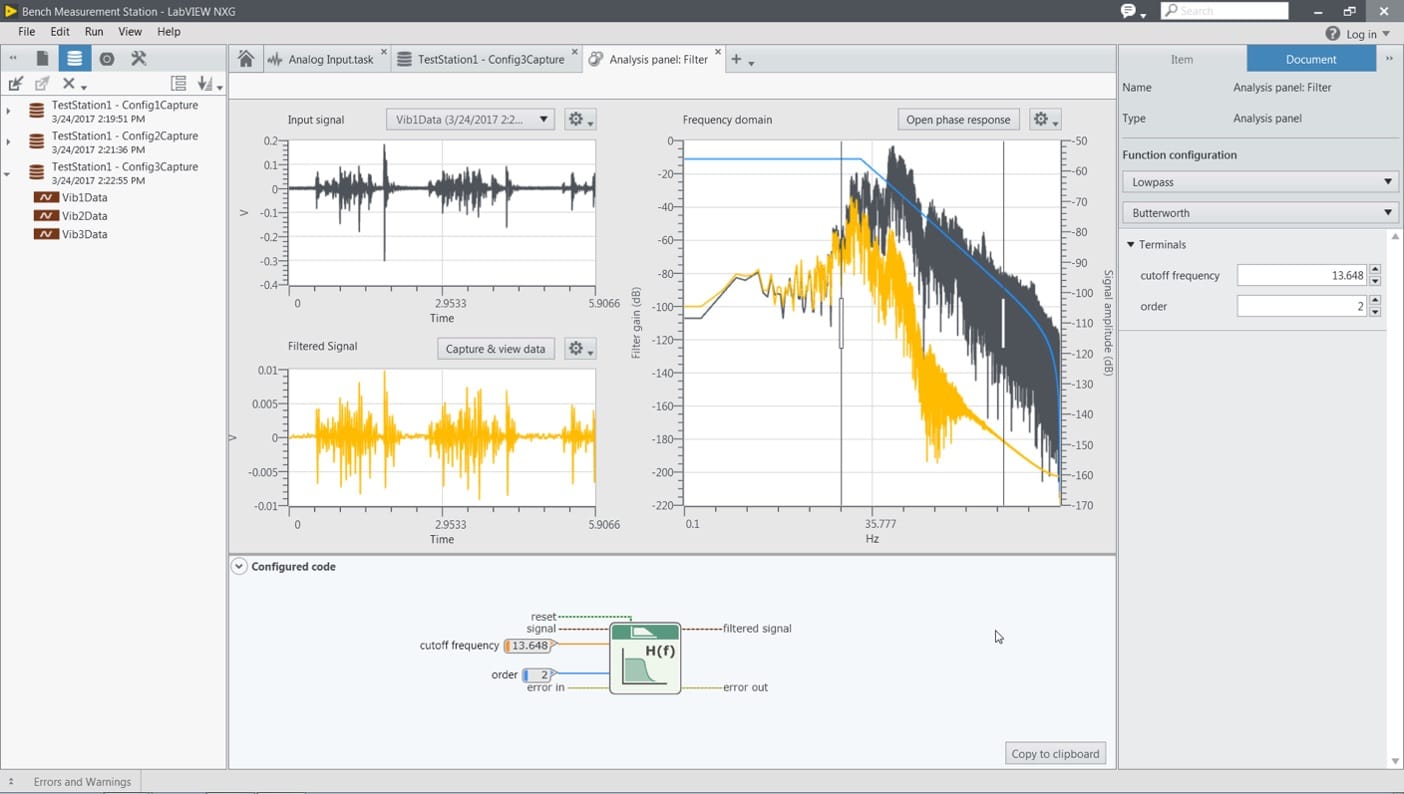Open Frequency domain graph gear settings
The width and height of the screenshot is (1404, 794).
coord(1044,120)
